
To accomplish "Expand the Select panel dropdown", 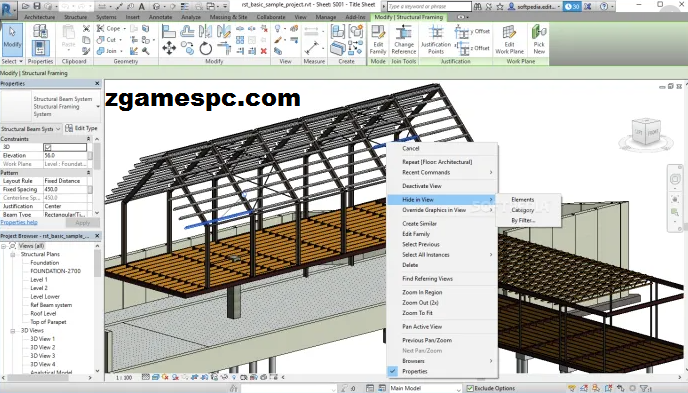I will coord(11,61).
